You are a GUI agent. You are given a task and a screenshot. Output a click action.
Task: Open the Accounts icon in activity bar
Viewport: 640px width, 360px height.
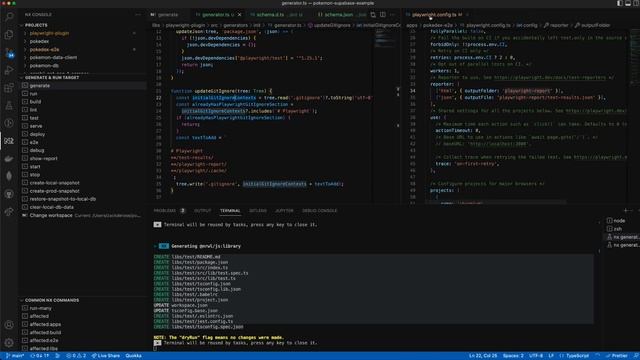9,325
